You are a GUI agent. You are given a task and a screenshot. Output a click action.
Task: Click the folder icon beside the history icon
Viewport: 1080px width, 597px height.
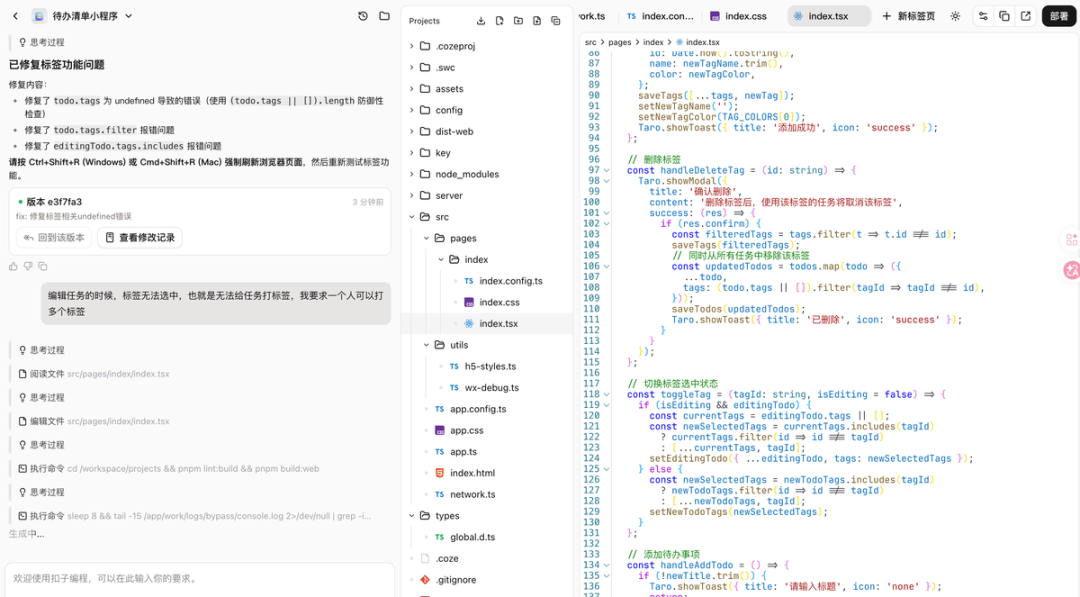384,16
